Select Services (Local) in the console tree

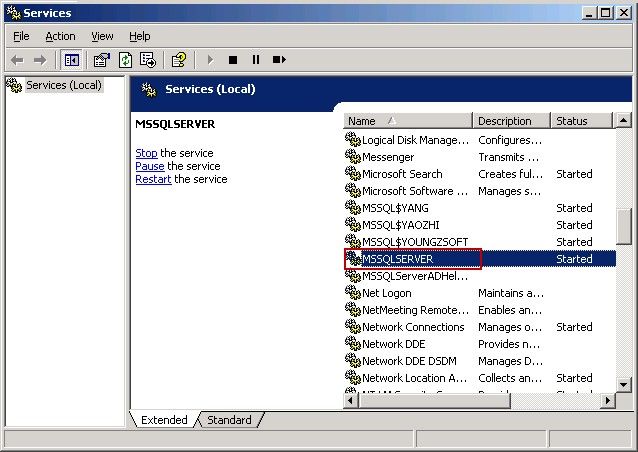63,85
